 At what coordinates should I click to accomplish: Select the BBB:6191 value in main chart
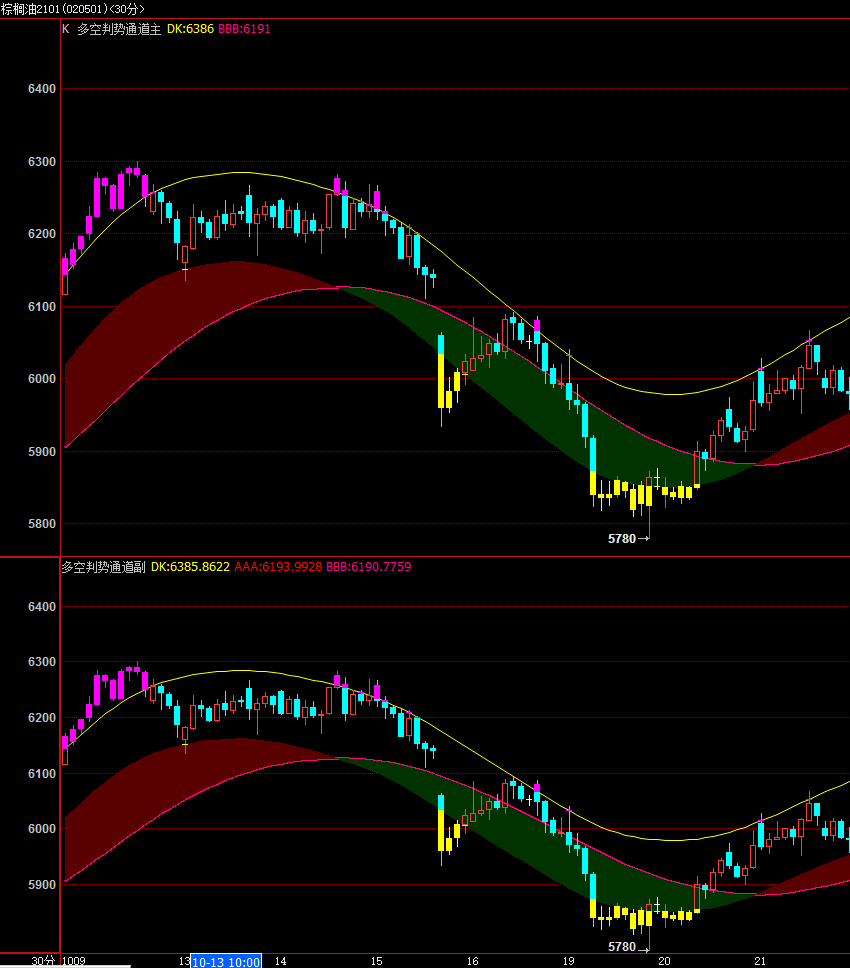(244, 28)
